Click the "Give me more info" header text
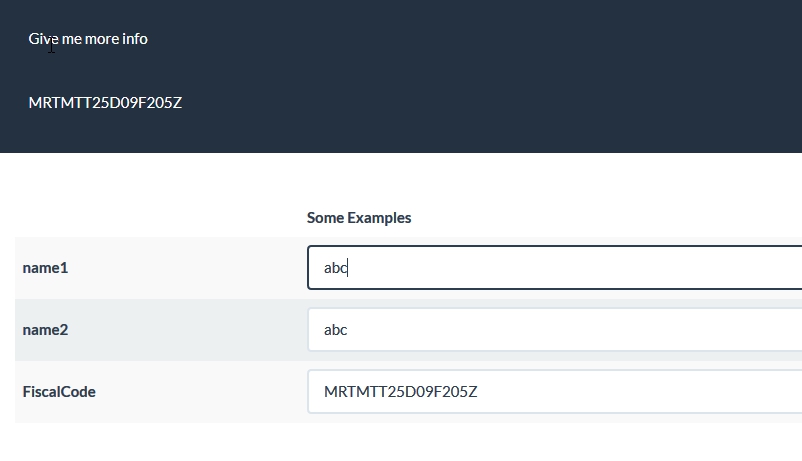 tap(88, 39)
